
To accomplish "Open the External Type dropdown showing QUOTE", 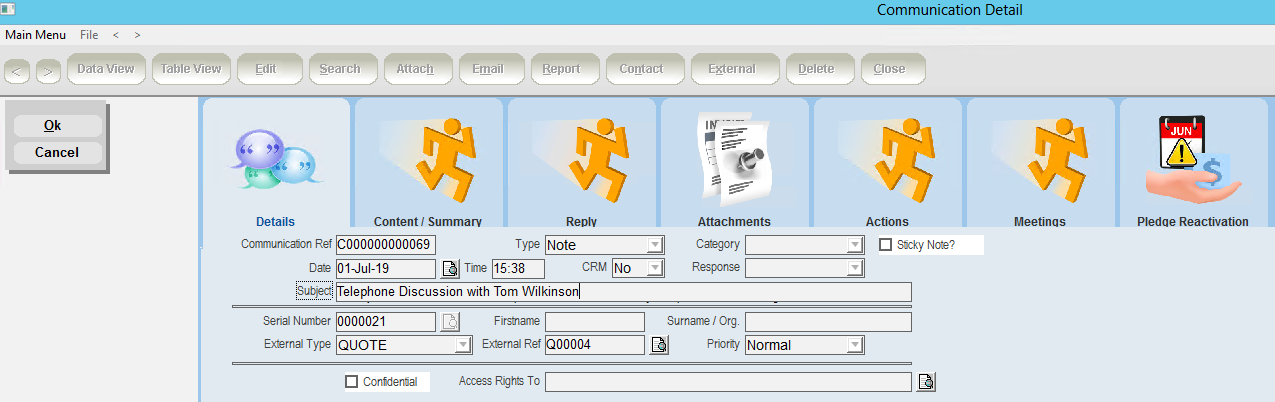I will point(463,345).
